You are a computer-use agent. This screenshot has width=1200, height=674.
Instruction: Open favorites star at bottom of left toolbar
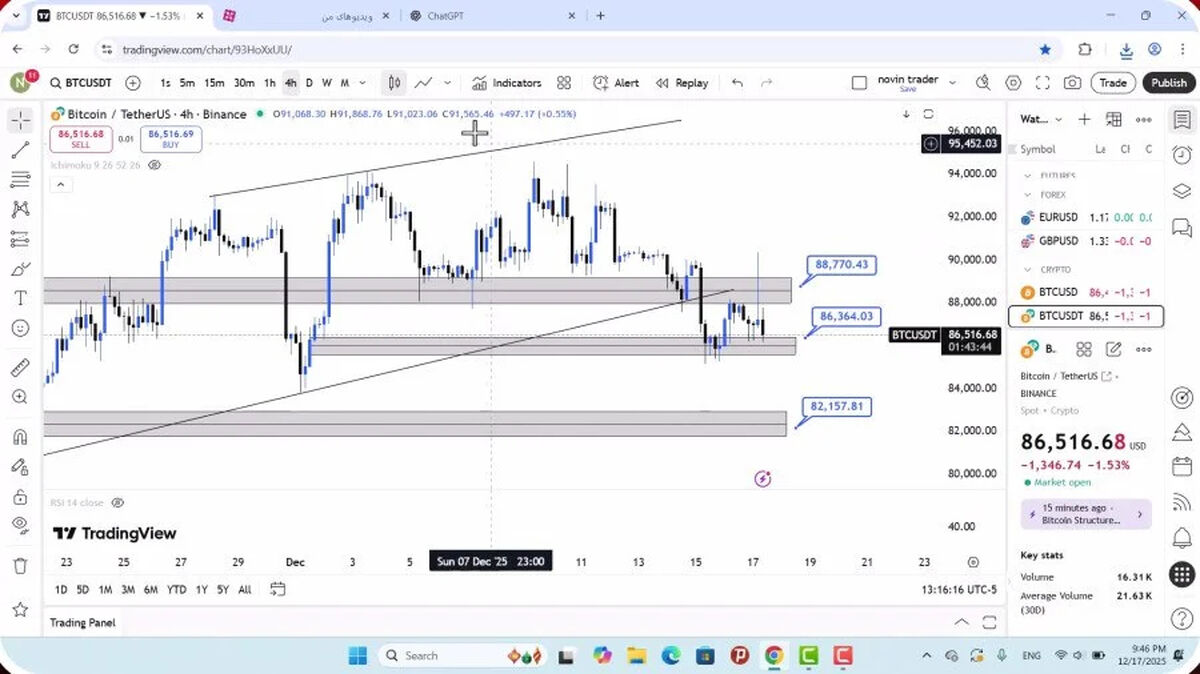[x=20, y=609]
